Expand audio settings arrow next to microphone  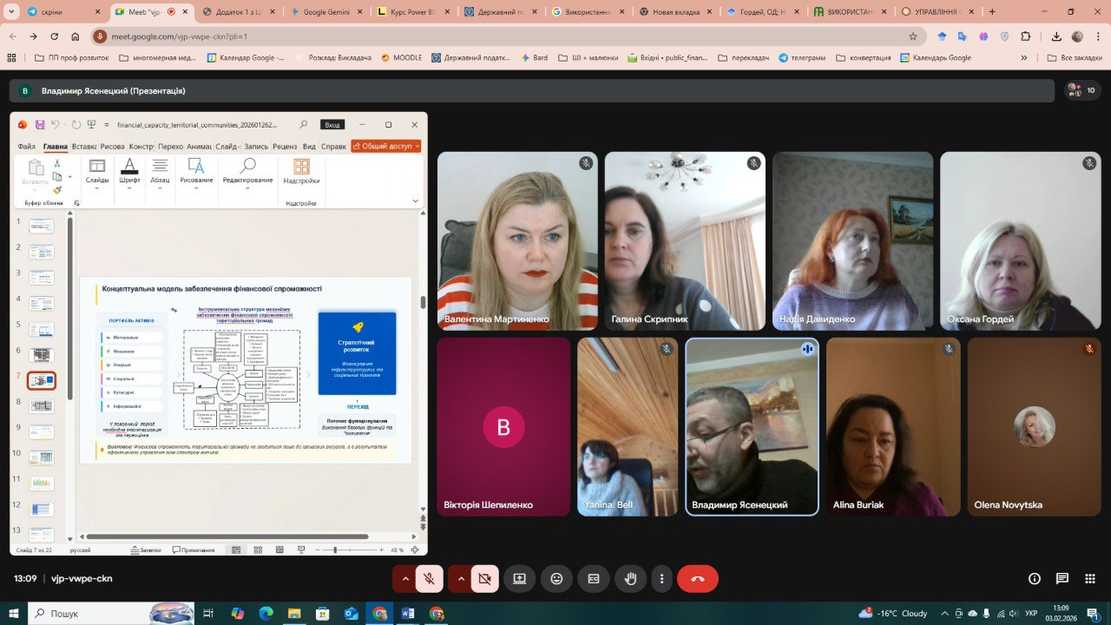(405, 578)
